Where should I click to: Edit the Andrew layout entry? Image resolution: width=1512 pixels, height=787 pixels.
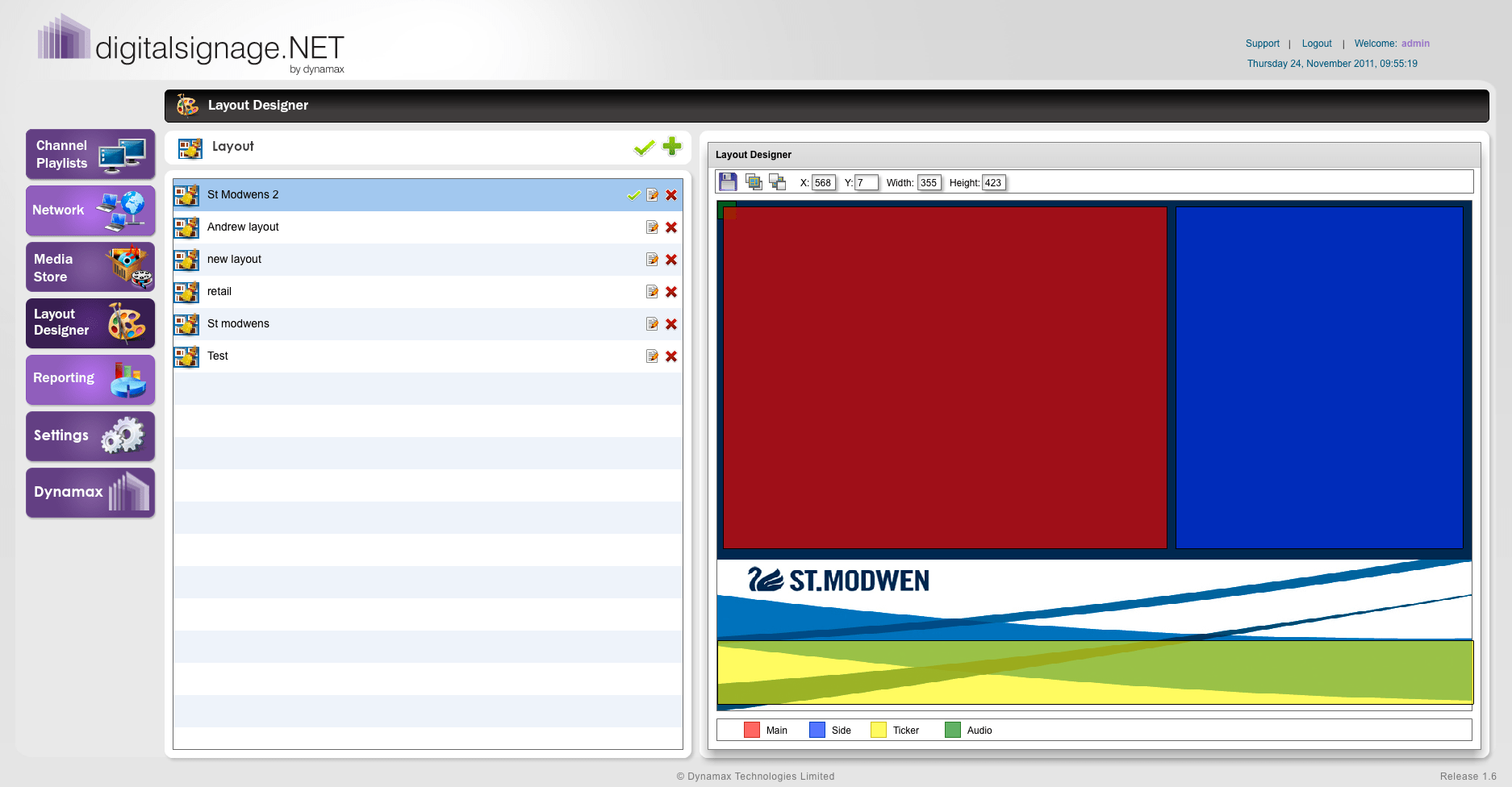click(x=652, y=227)
